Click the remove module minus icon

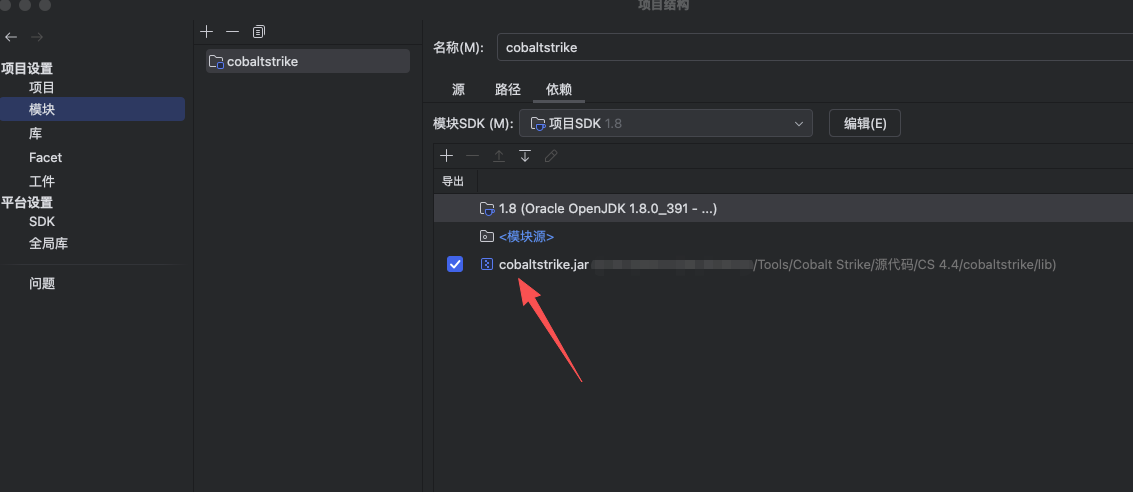click(232, 32)
